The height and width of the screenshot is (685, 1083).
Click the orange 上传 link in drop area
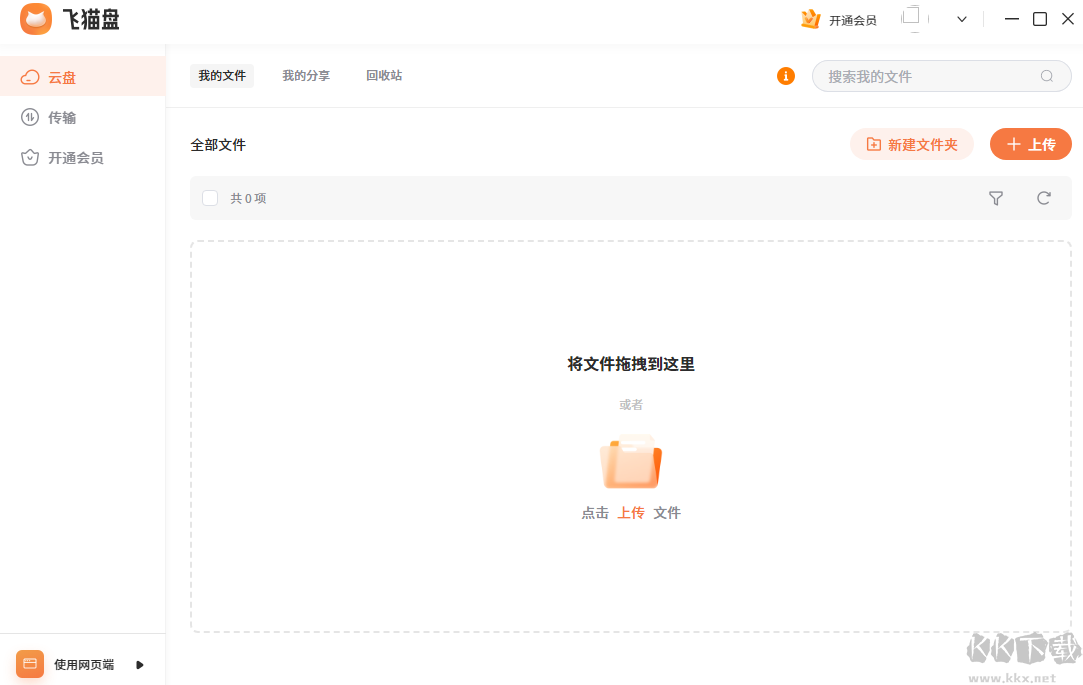[x=631, y=512]
